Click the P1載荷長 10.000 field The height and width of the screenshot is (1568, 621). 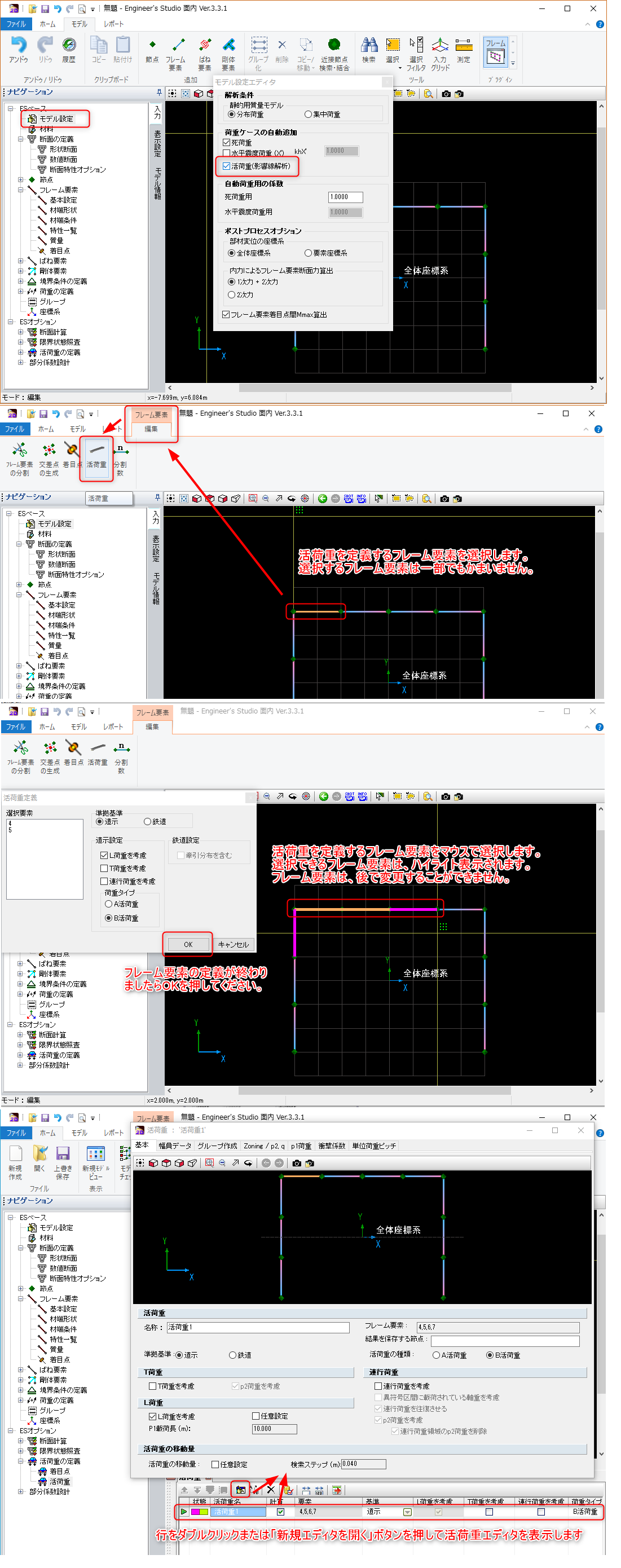(x=275, y=1429)
